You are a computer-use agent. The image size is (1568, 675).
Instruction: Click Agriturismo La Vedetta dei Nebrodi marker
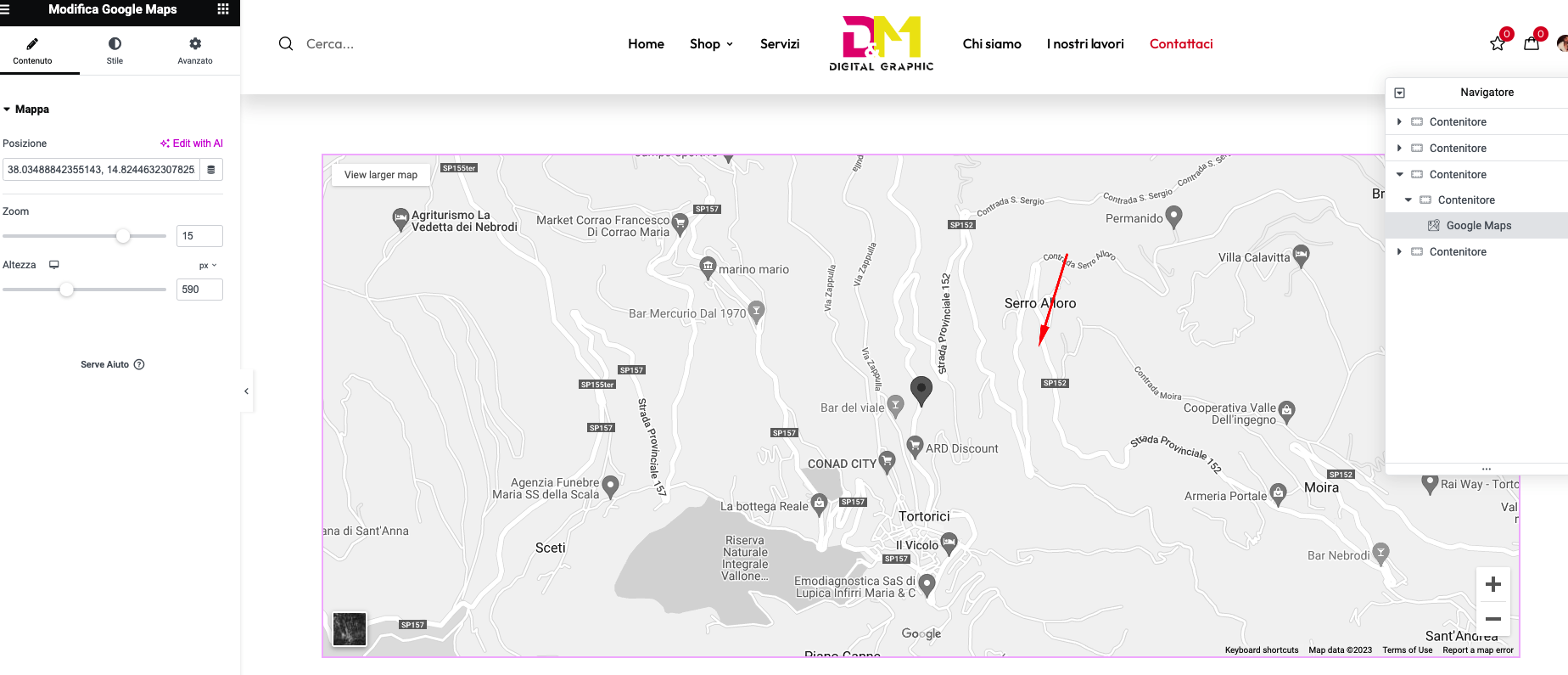click(400, 219)
